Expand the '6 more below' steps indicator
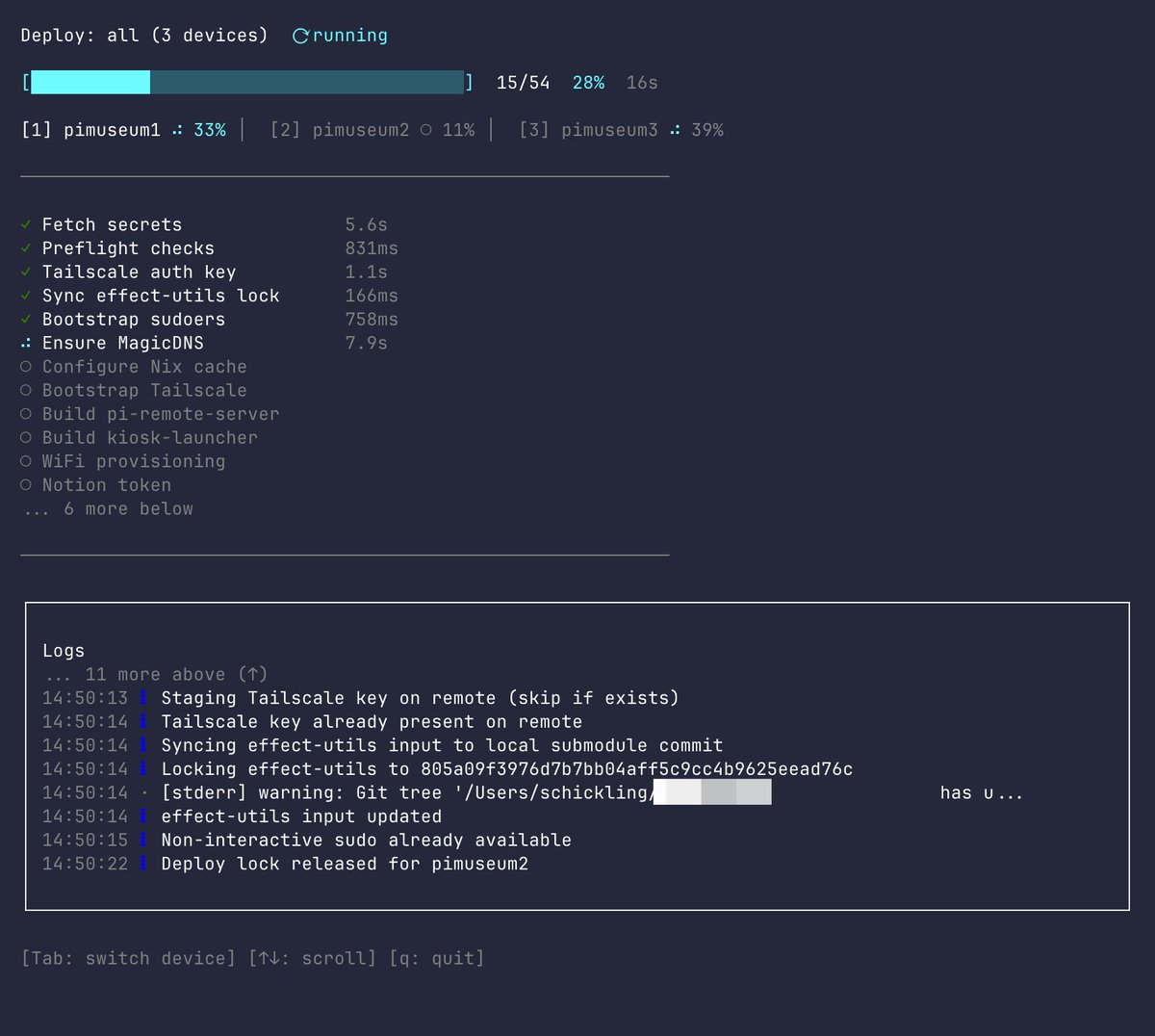Image resolution: width=1155 pixels, height=1036 pixels. 108,509
